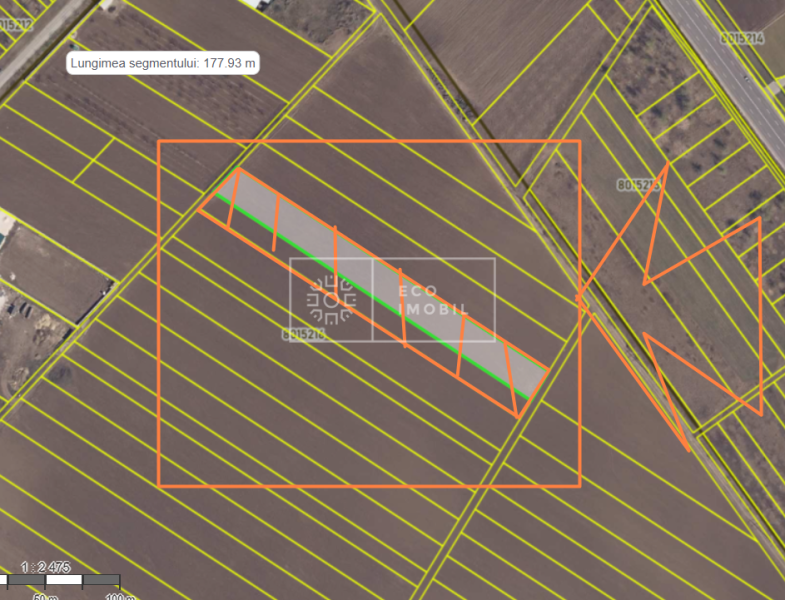Select the cadastral label below the ECO IMOBIL logo
The image size is (785, 600).
pos(305,334)
